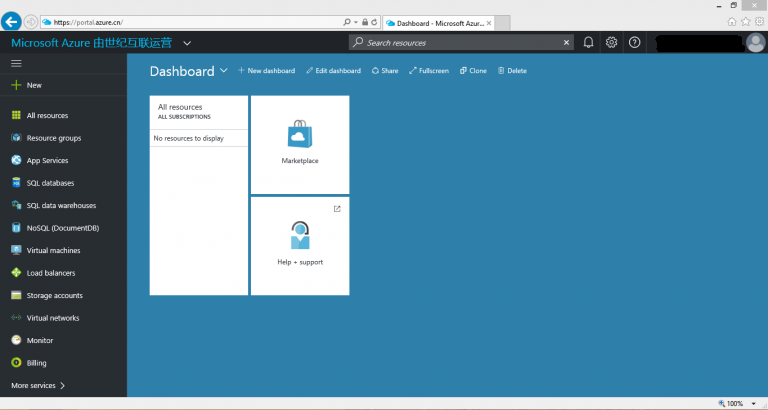The width and height of the screenshot is (768, 410).
Task: Clear the search box with the X
Action: tap(566, 43)
